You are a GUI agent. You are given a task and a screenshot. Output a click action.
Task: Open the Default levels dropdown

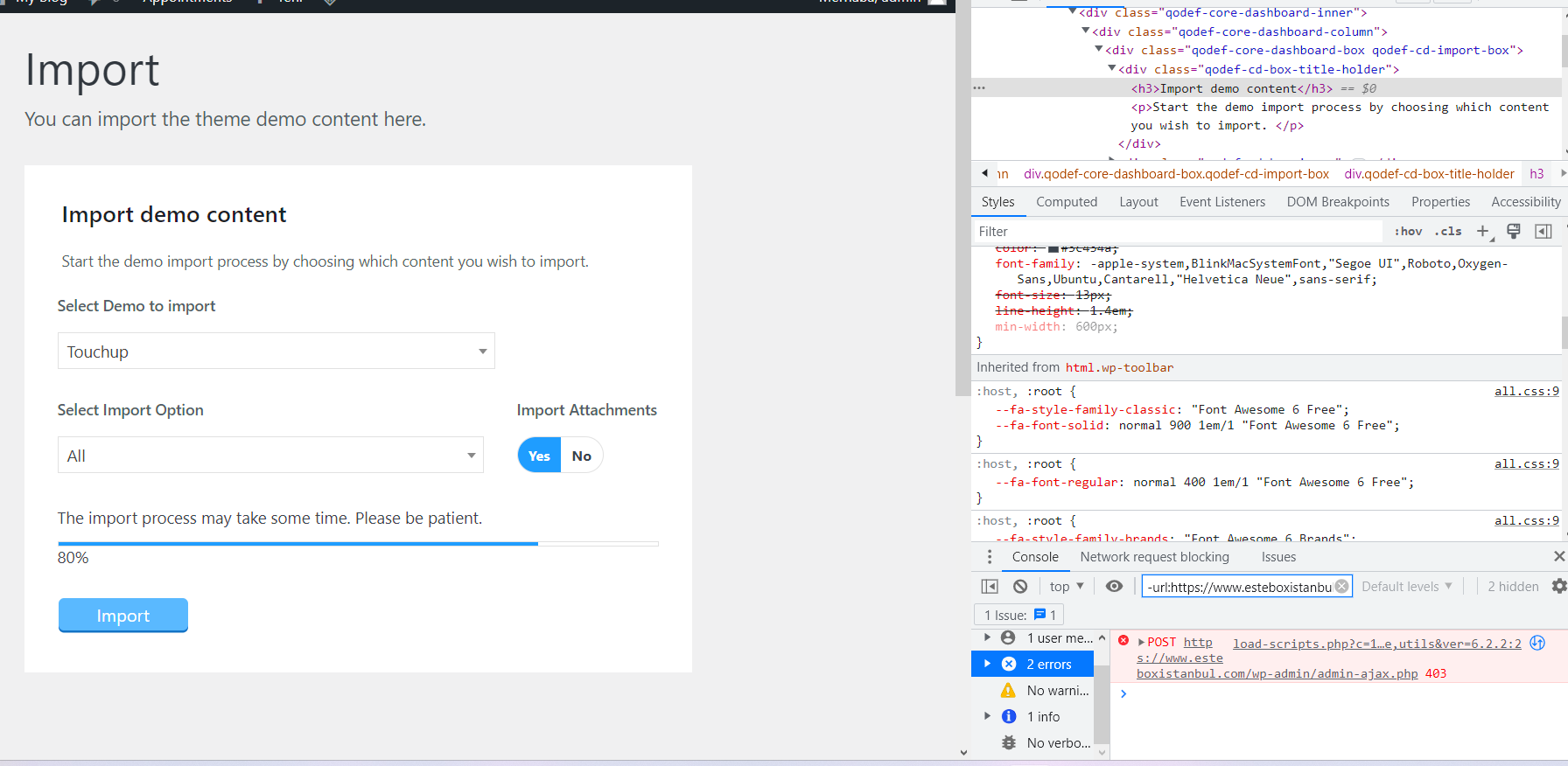1407,587
